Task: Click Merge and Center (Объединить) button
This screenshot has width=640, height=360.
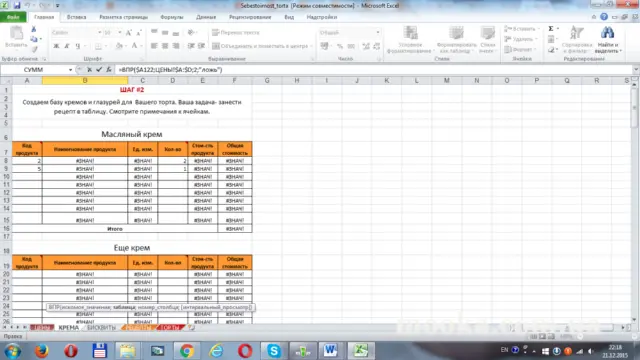Action: pyautogui.click(x=260, y=46)
